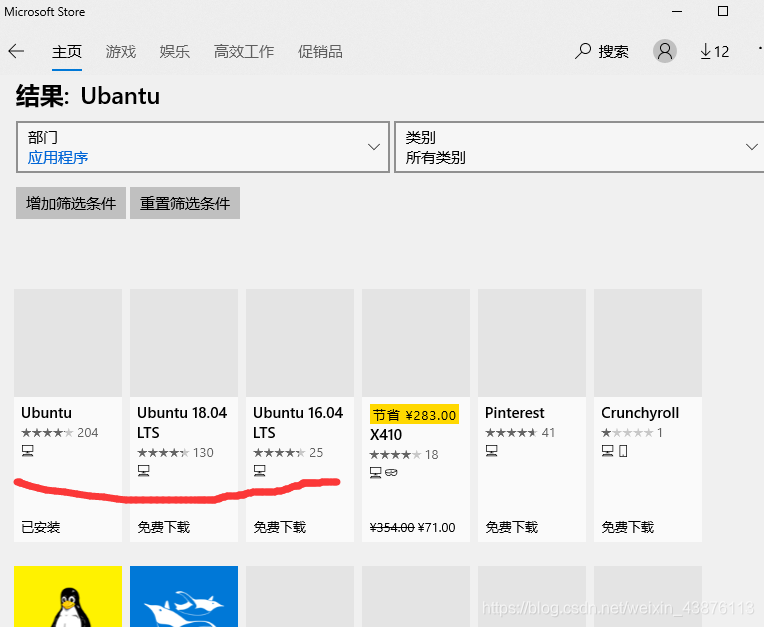Viewport: 764px width, 627px height.
Task: Click 免费下载 under Crunchyroll
Action: (x=627, y=527)
